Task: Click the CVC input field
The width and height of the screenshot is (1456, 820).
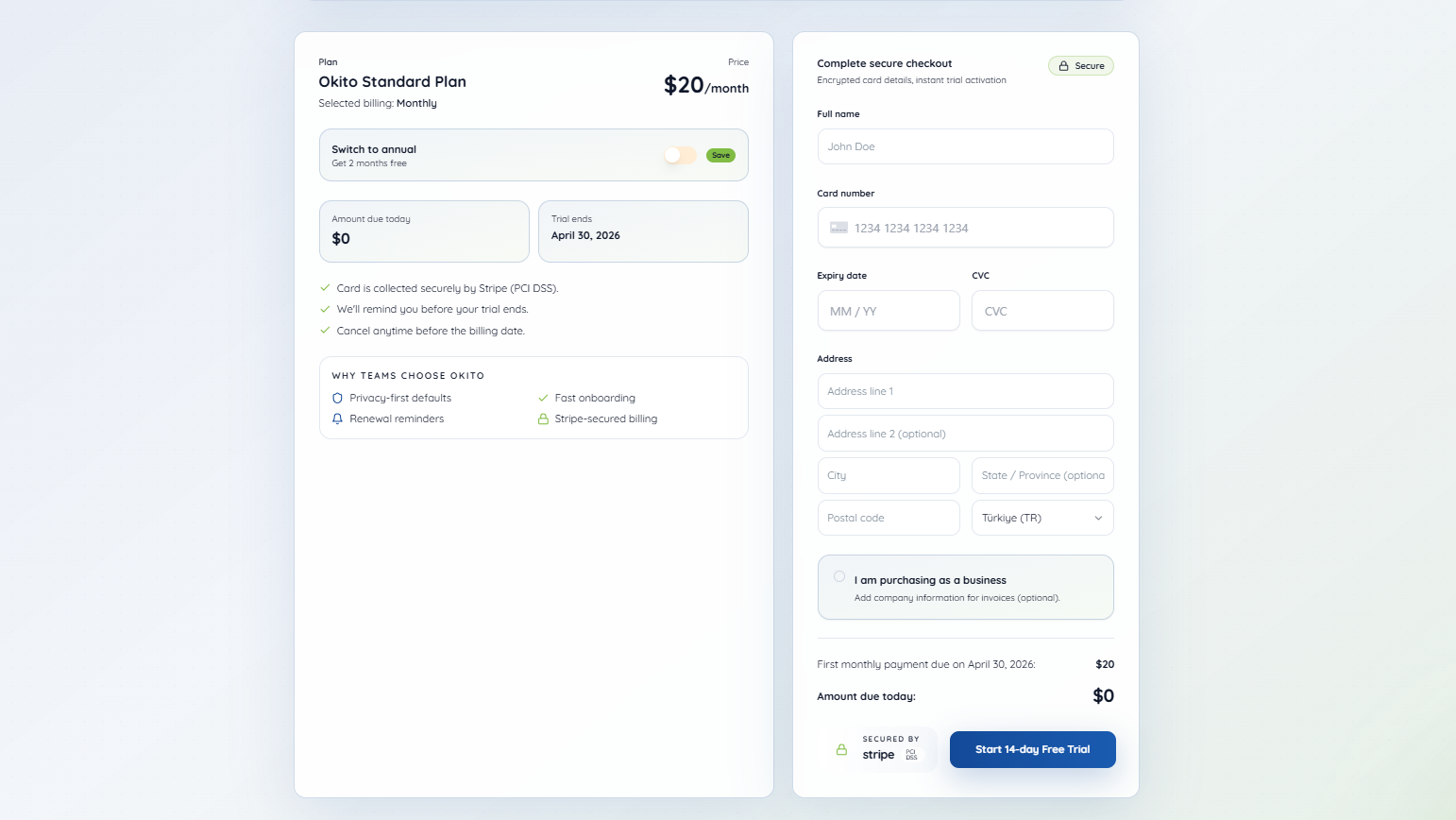Action: [1042, 311]
